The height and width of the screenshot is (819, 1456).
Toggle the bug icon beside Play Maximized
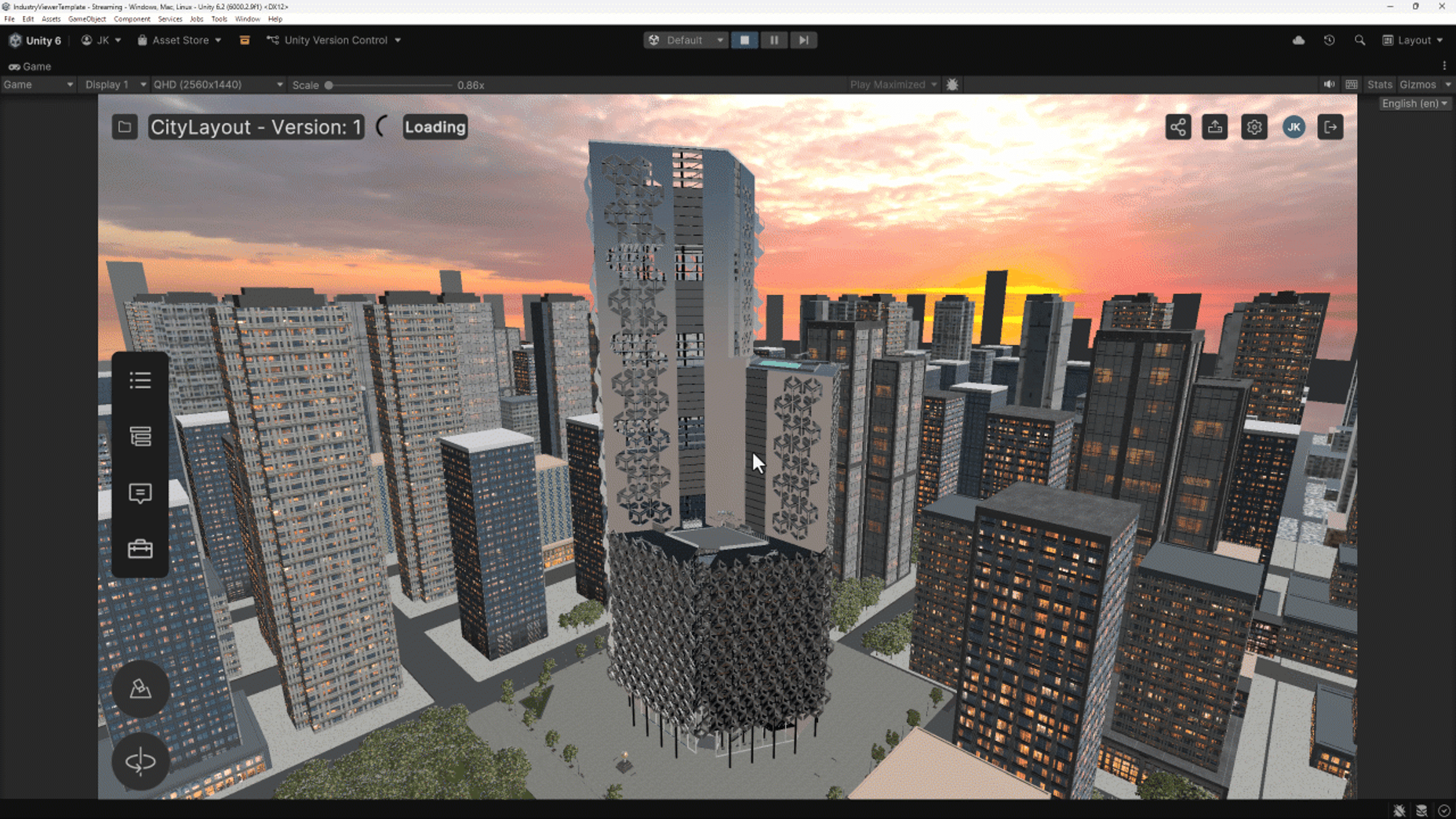[952, 85]
